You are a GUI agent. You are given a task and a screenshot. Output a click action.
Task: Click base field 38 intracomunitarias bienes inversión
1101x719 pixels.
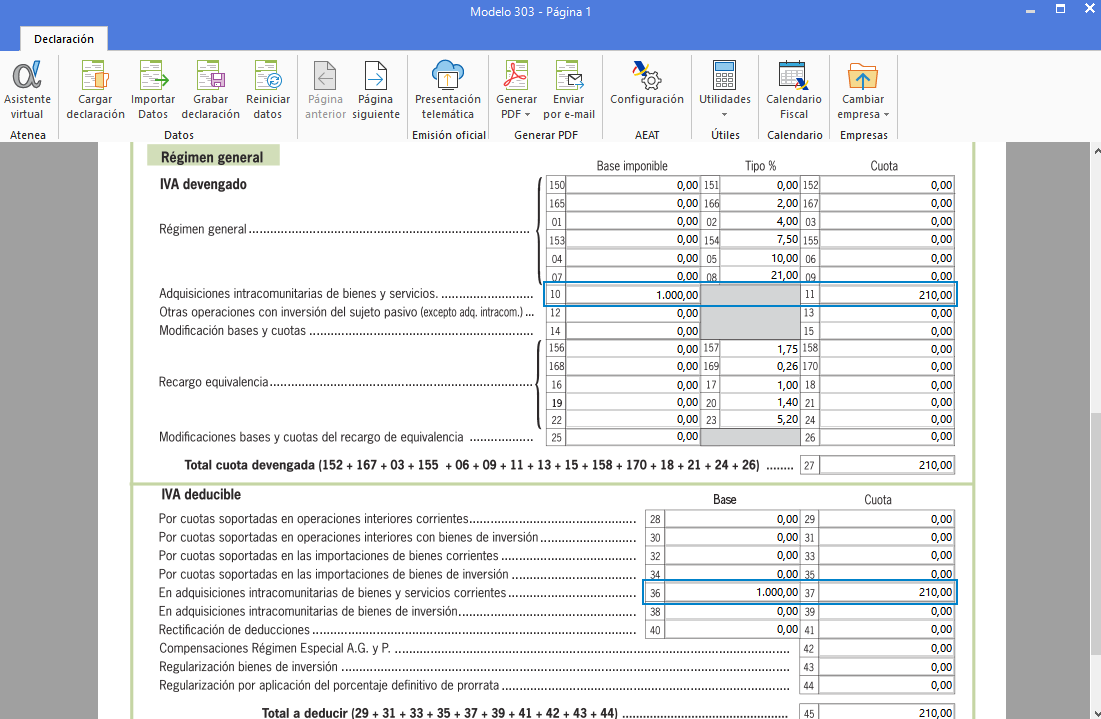(x=732, y=612)
